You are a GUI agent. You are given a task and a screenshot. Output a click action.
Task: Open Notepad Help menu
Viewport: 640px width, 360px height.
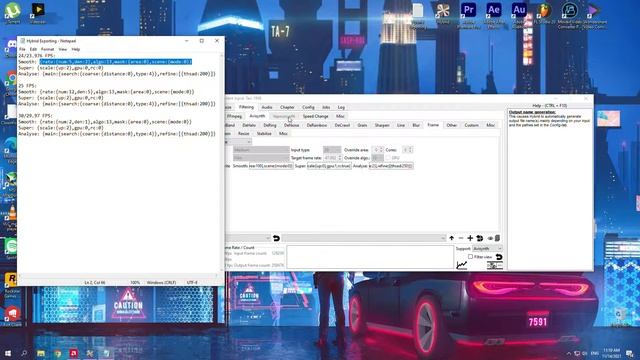coord(76,49)
